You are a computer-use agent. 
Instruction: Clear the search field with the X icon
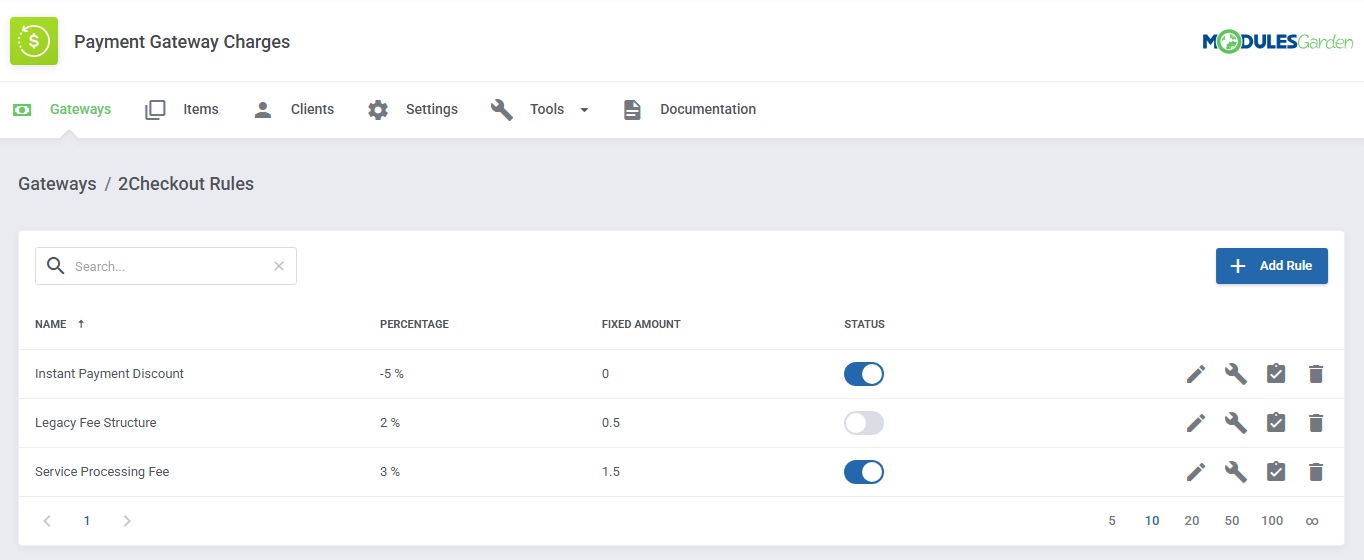point(279,266)
